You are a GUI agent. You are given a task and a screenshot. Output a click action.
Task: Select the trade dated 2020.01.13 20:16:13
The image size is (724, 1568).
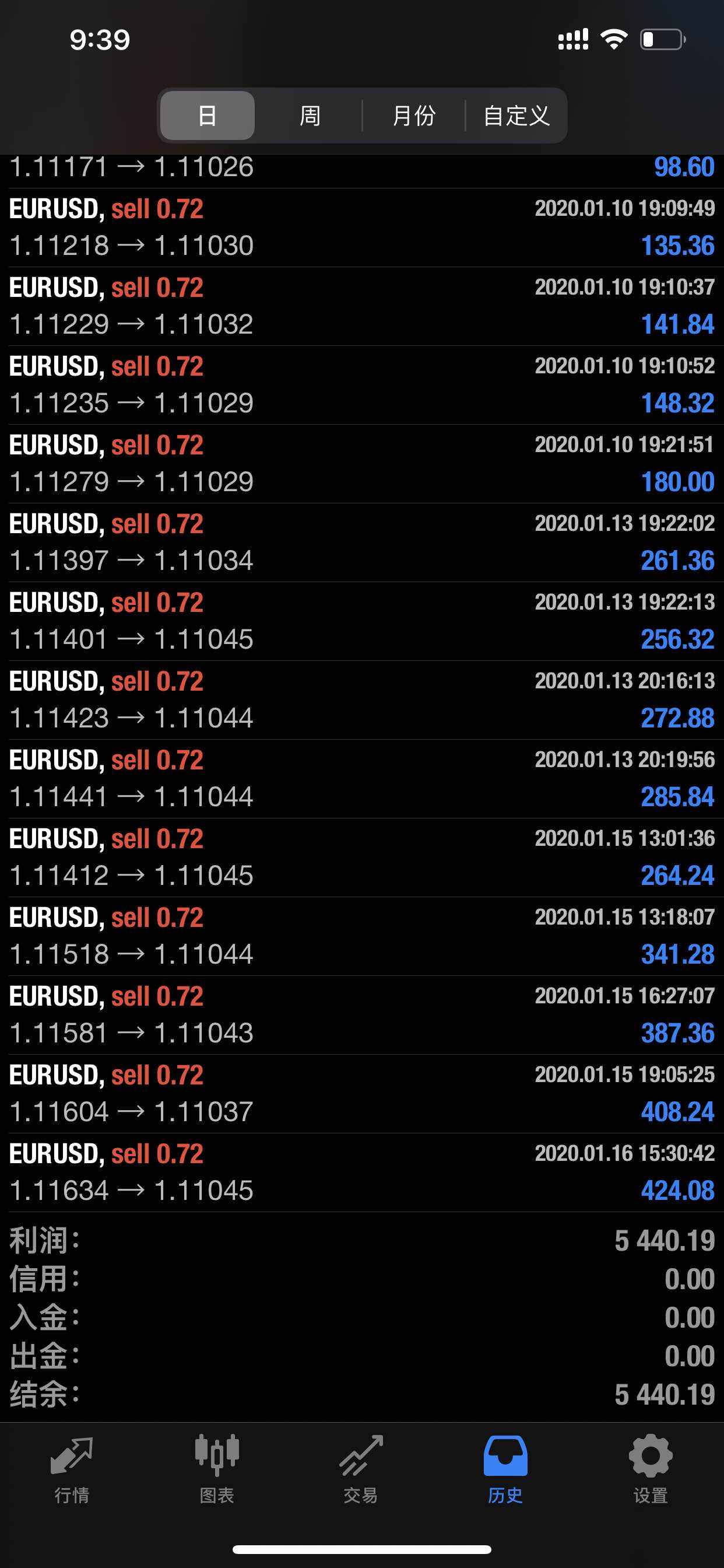coord(624,681)
